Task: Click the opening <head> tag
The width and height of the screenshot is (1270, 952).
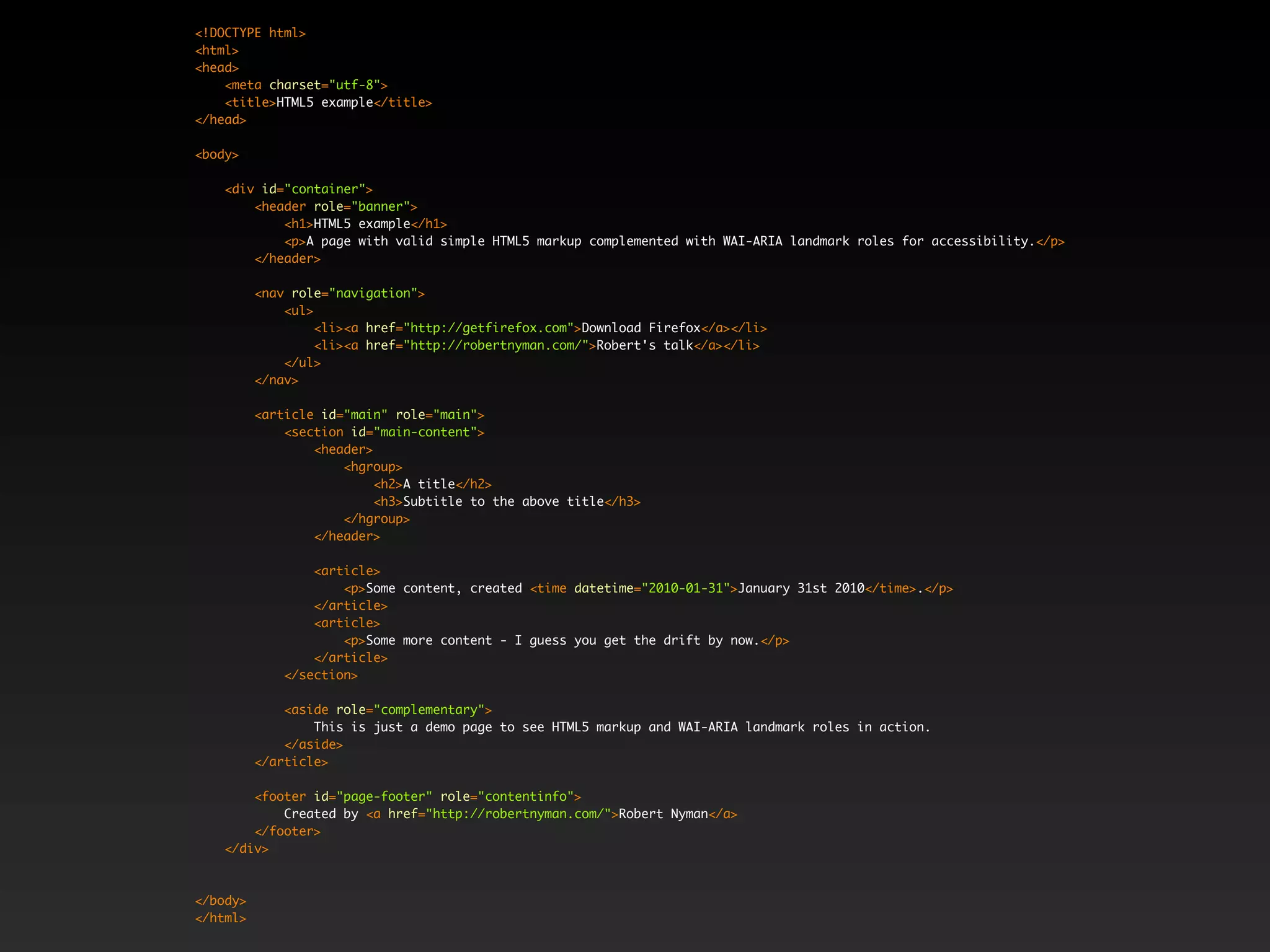Action: (217, 68)
